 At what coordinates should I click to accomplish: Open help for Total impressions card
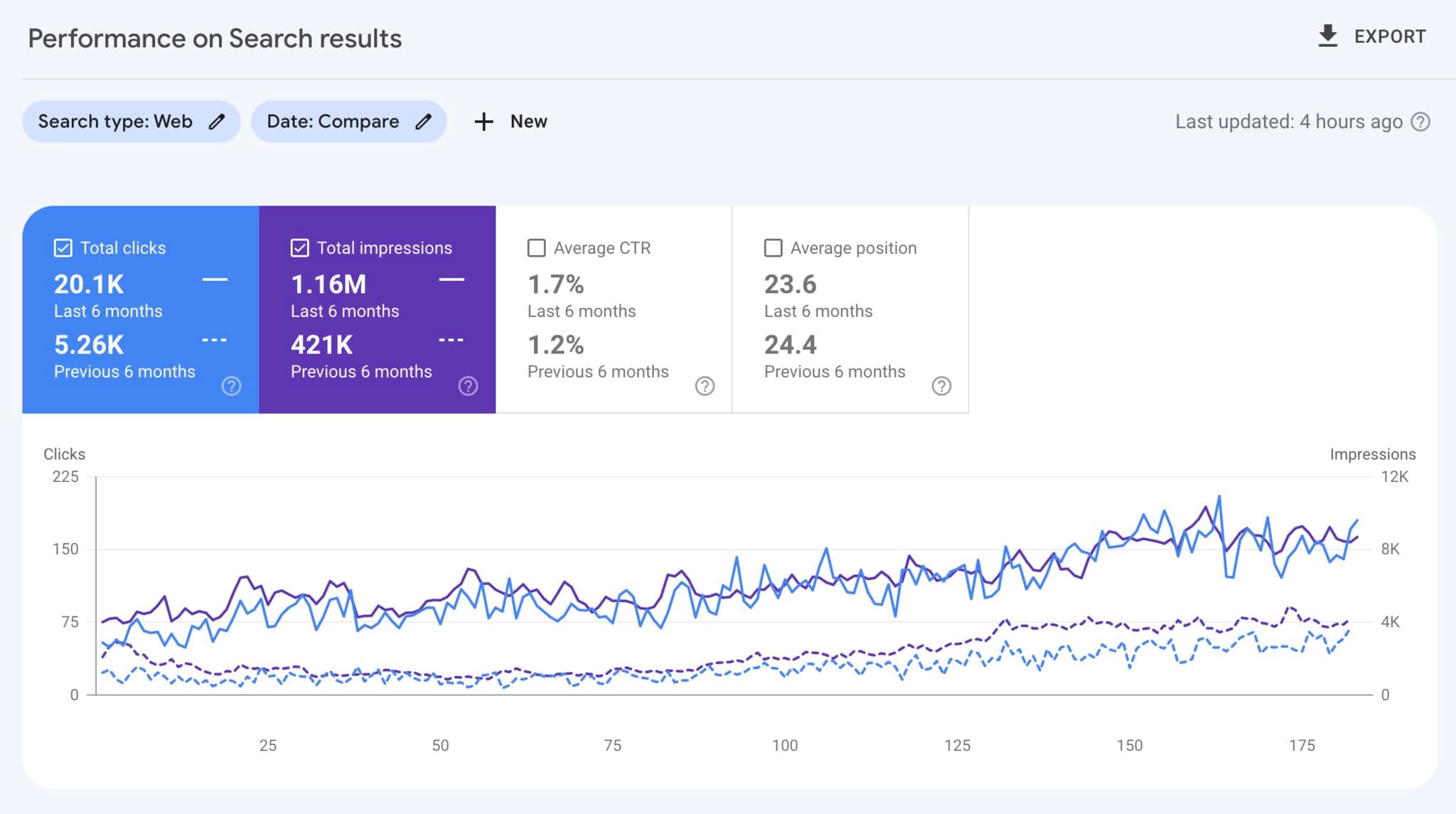coord(468,386)
